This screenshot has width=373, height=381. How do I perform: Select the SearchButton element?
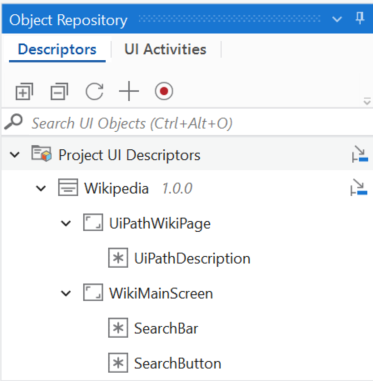point(178,363)
